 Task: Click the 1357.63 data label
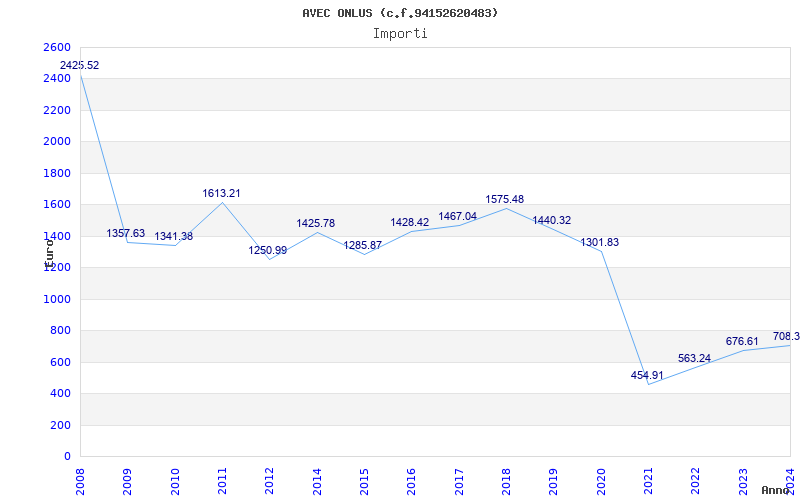126,233
